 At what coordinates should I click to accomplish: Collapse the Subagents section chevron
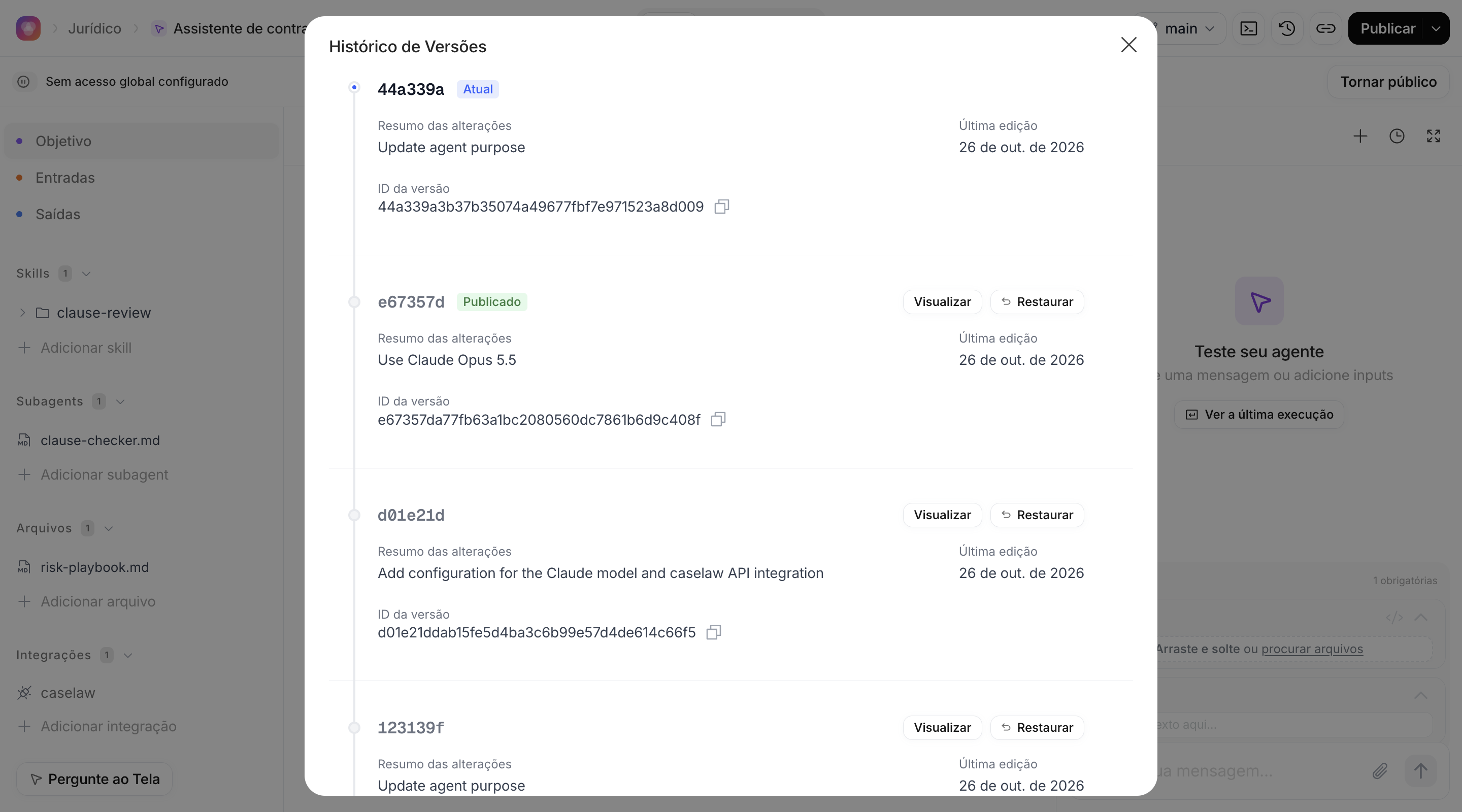point(120,401)
